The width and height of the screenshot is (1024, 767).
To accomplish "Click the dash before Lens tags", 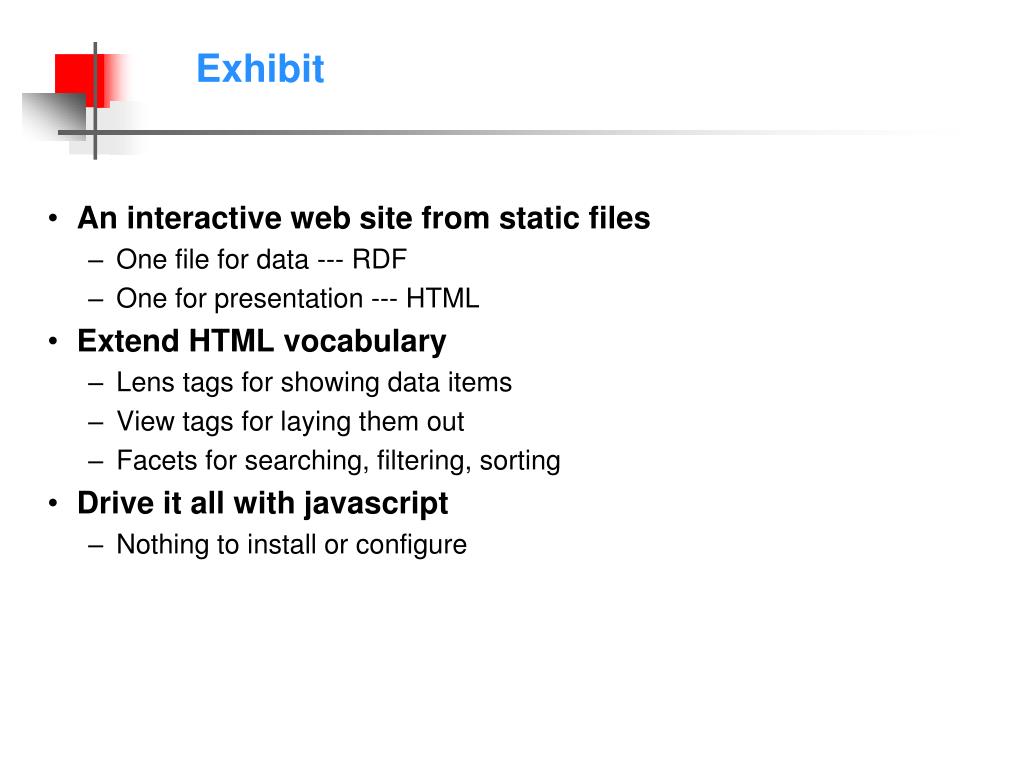I will click(96, 384).
